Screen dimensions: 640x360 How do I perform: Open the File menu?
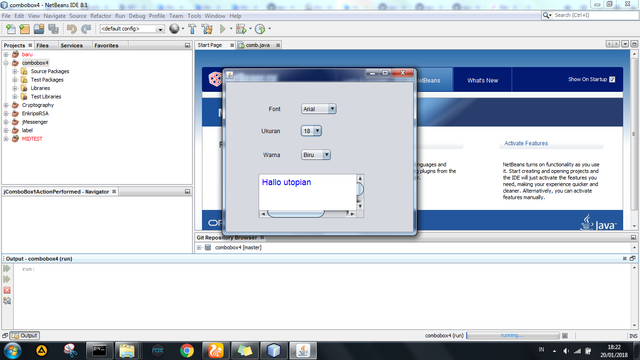[6, 16]
